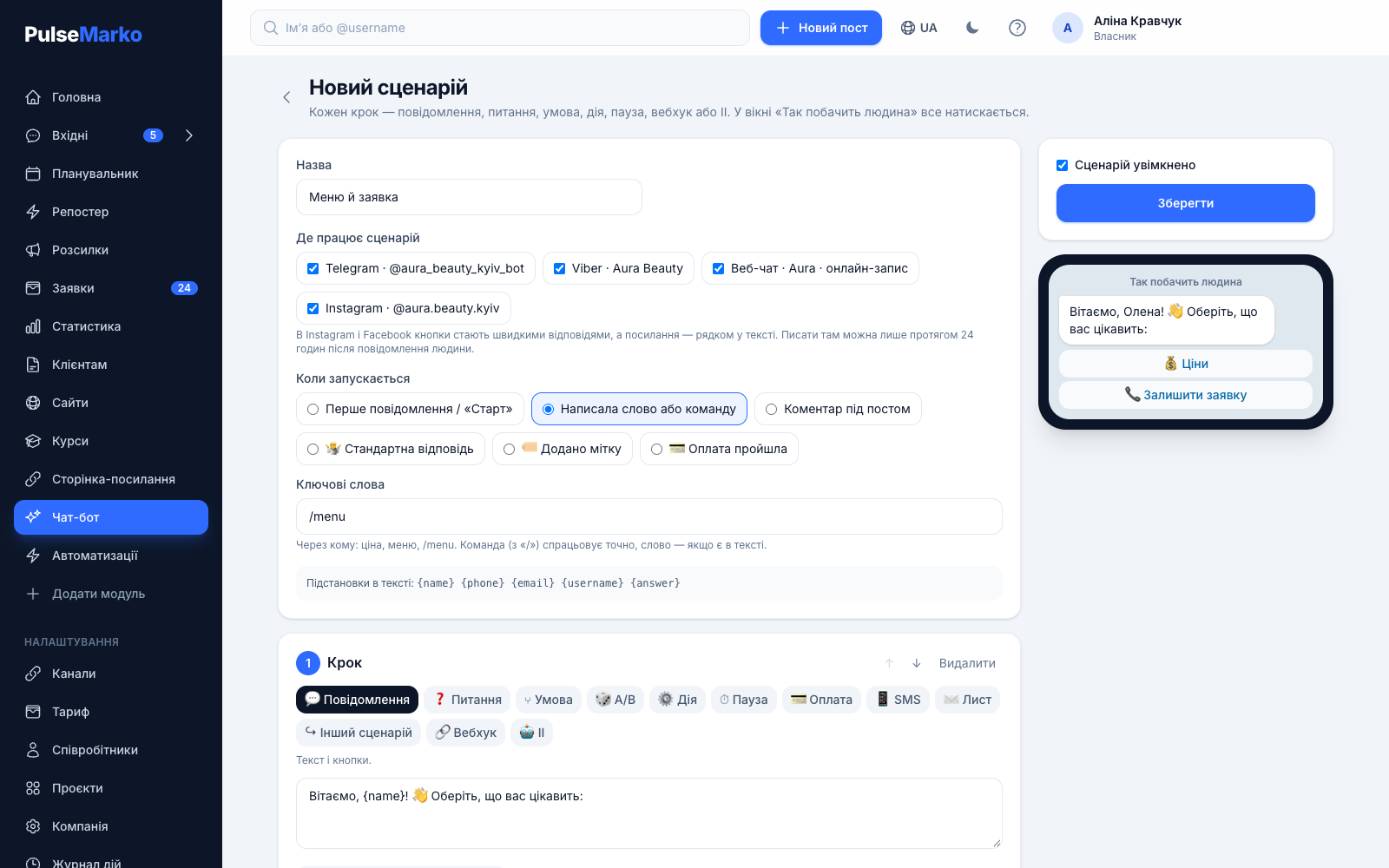The image size is (1389, 868).
Task: Click the language globe UA switcher
Action: 919,28
